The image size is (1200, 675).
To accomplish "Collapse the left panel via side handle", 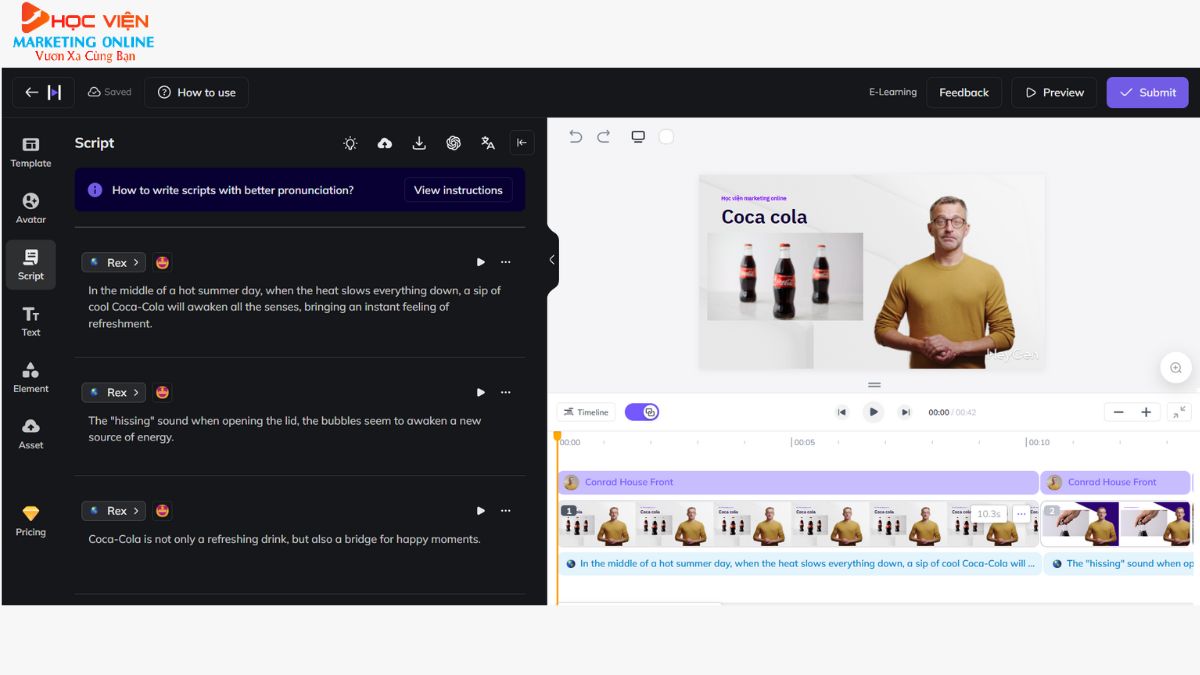I will click(x=552, y=260).
